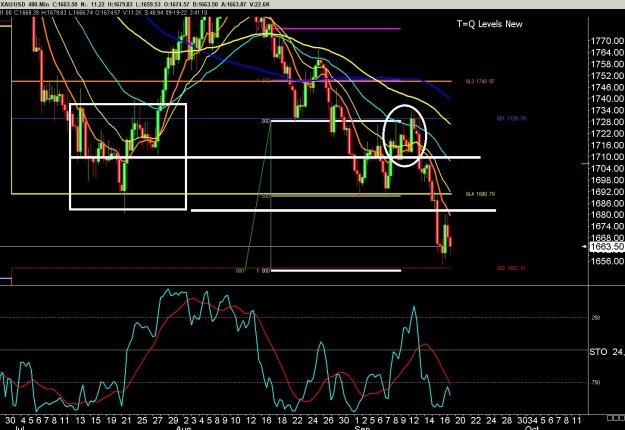This screenshot has width=625, height=430.
Task: Click the red 1652.41 level label
Action: click(x=511, y=268)
